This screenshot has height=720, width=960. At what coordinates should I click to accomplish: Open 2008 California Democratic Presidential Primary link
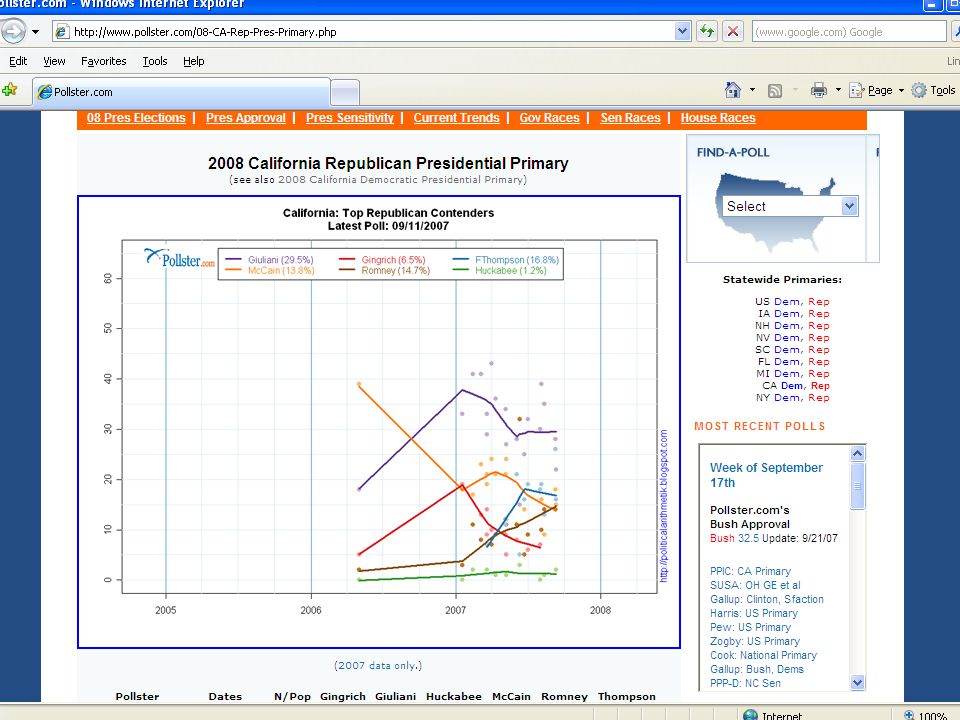(400, 179)
